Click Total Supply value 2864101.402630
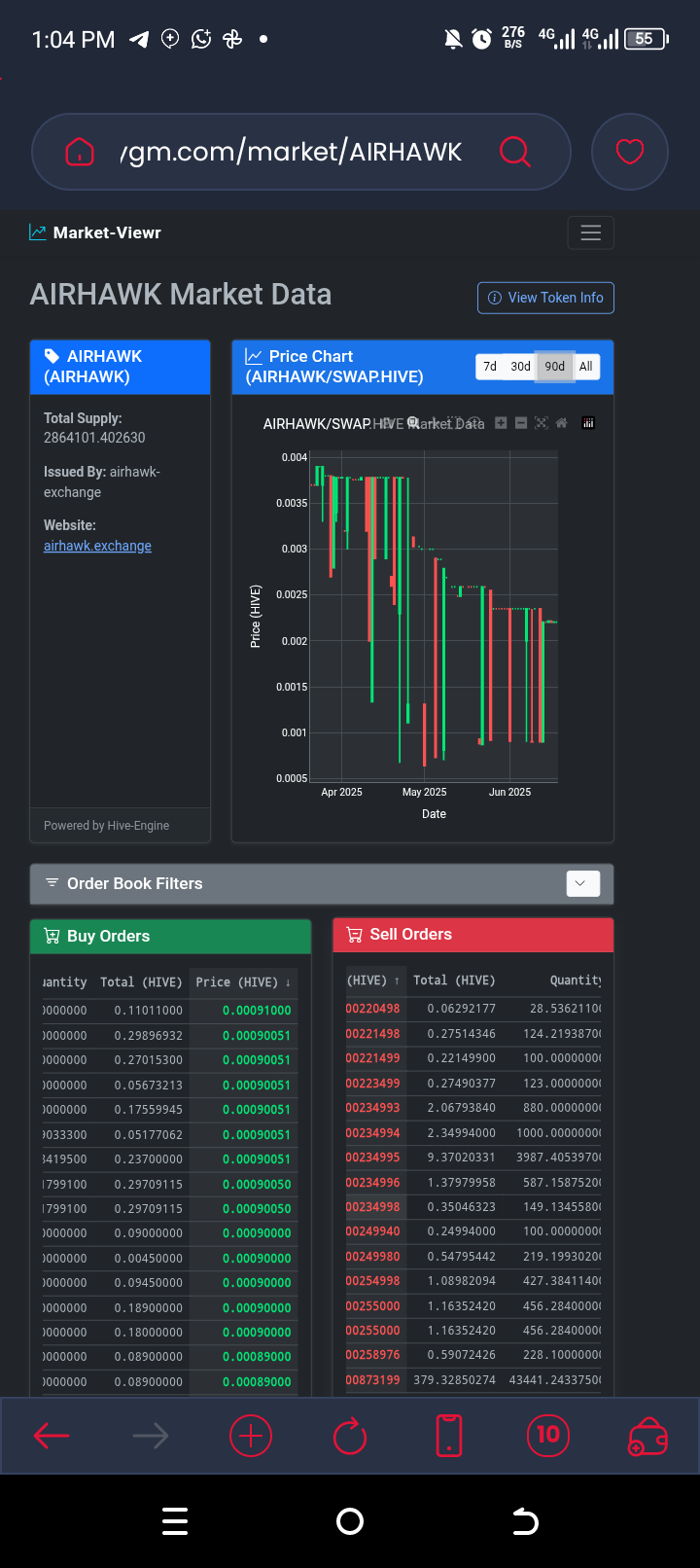The image size is (700, 1568). [94, 438]
